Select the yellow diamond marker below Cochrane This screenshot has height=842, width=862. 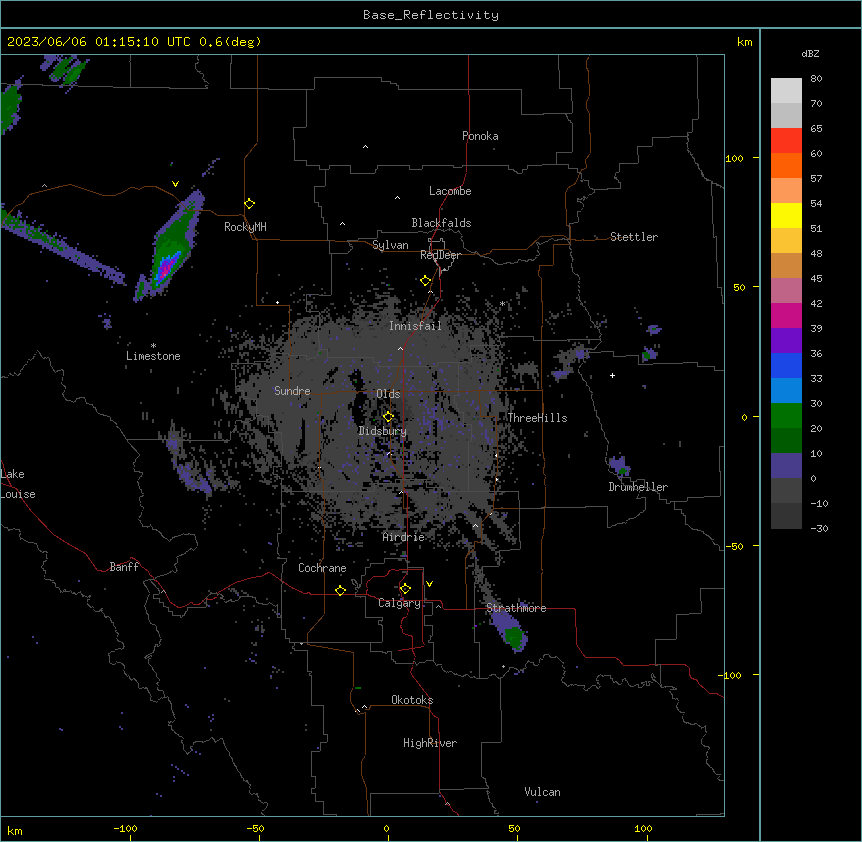tap(341, 590)
